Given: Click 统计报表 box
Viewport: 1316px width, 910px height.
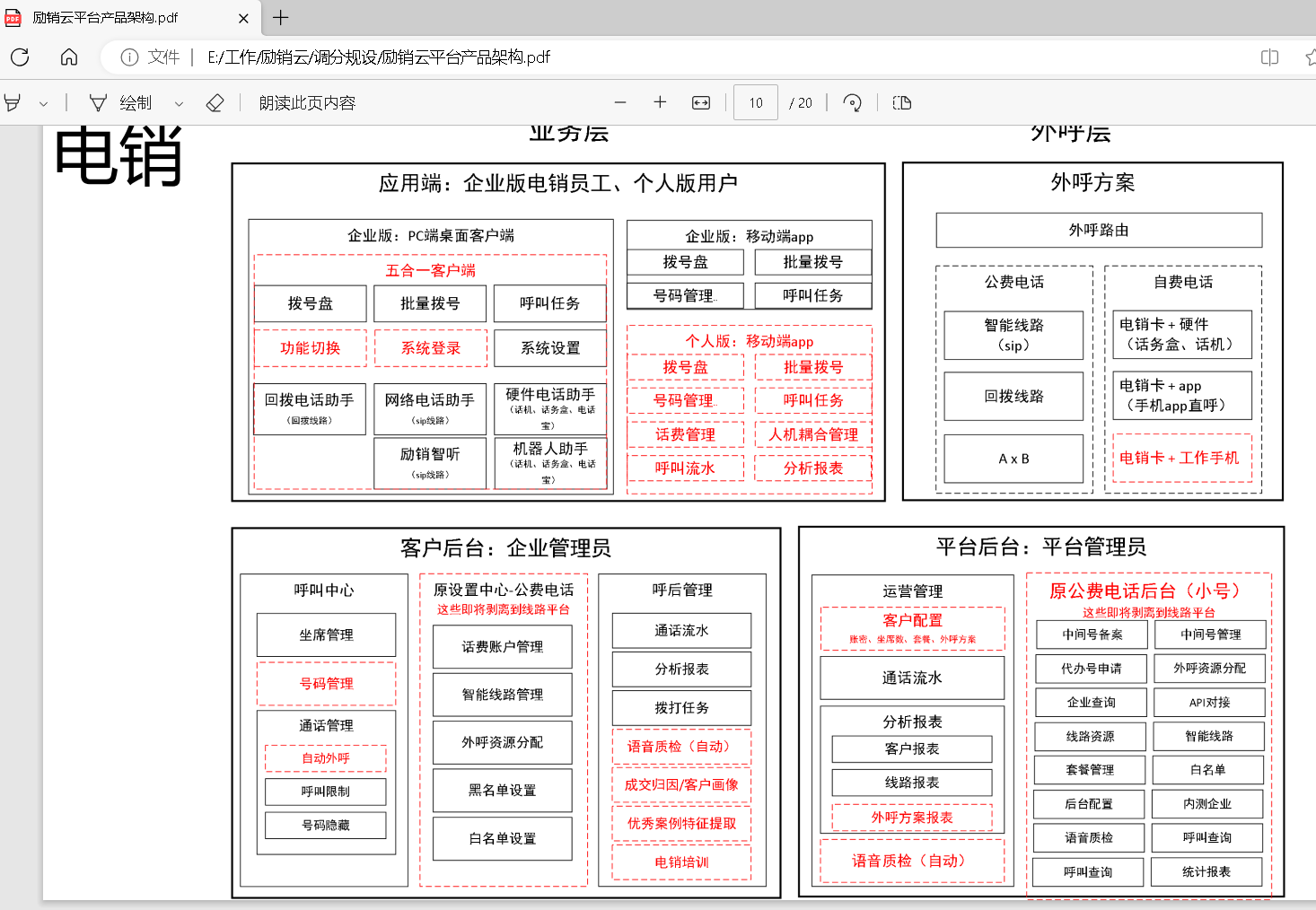Looking at the screenshot, I should coord(1206,872).
